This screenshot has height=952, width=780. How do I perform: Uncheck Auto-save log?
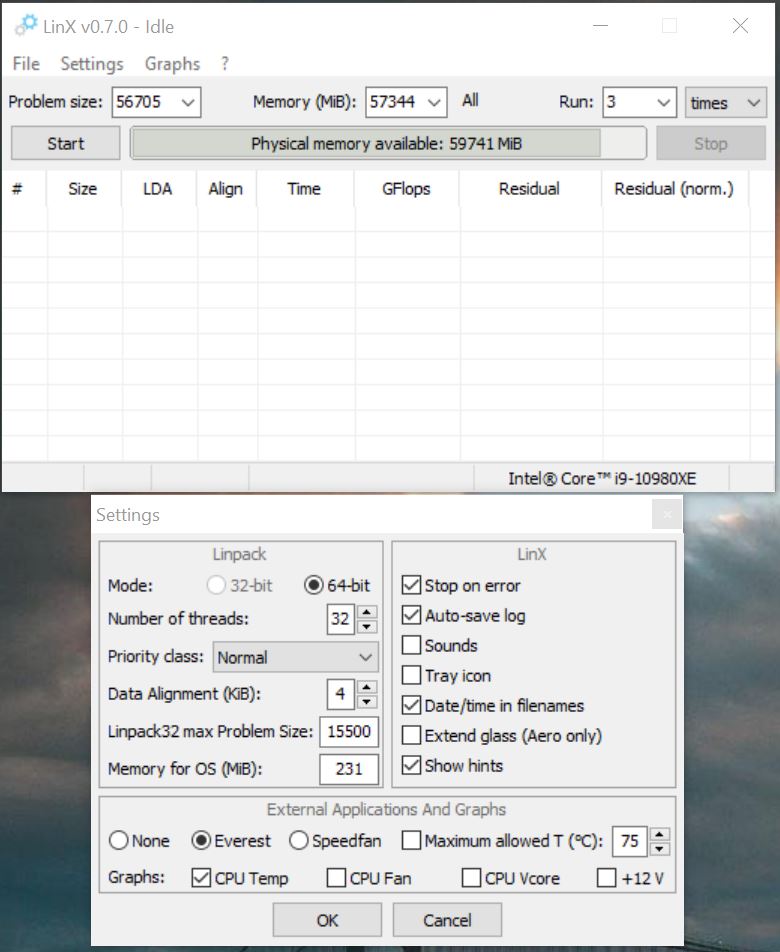pyautogui.click(x=412, y=615)
